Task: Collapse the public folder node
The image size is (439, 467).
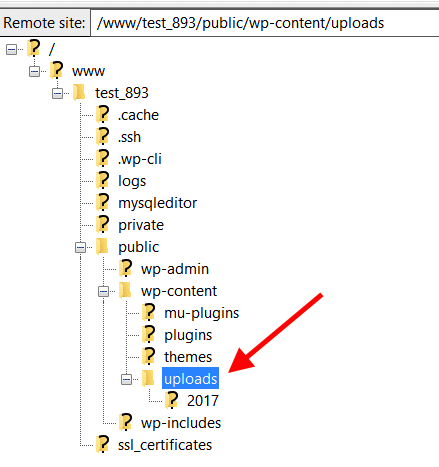Action: click(x=80, y=247)
